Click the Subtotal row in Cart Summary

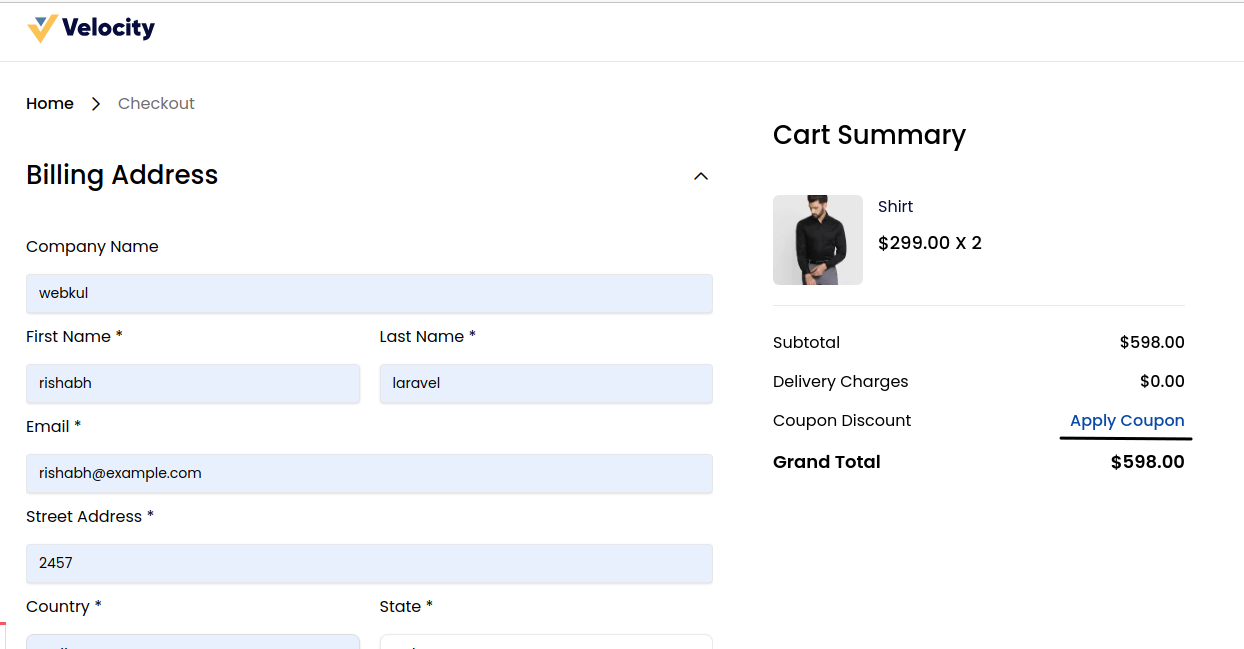point(806,342)
